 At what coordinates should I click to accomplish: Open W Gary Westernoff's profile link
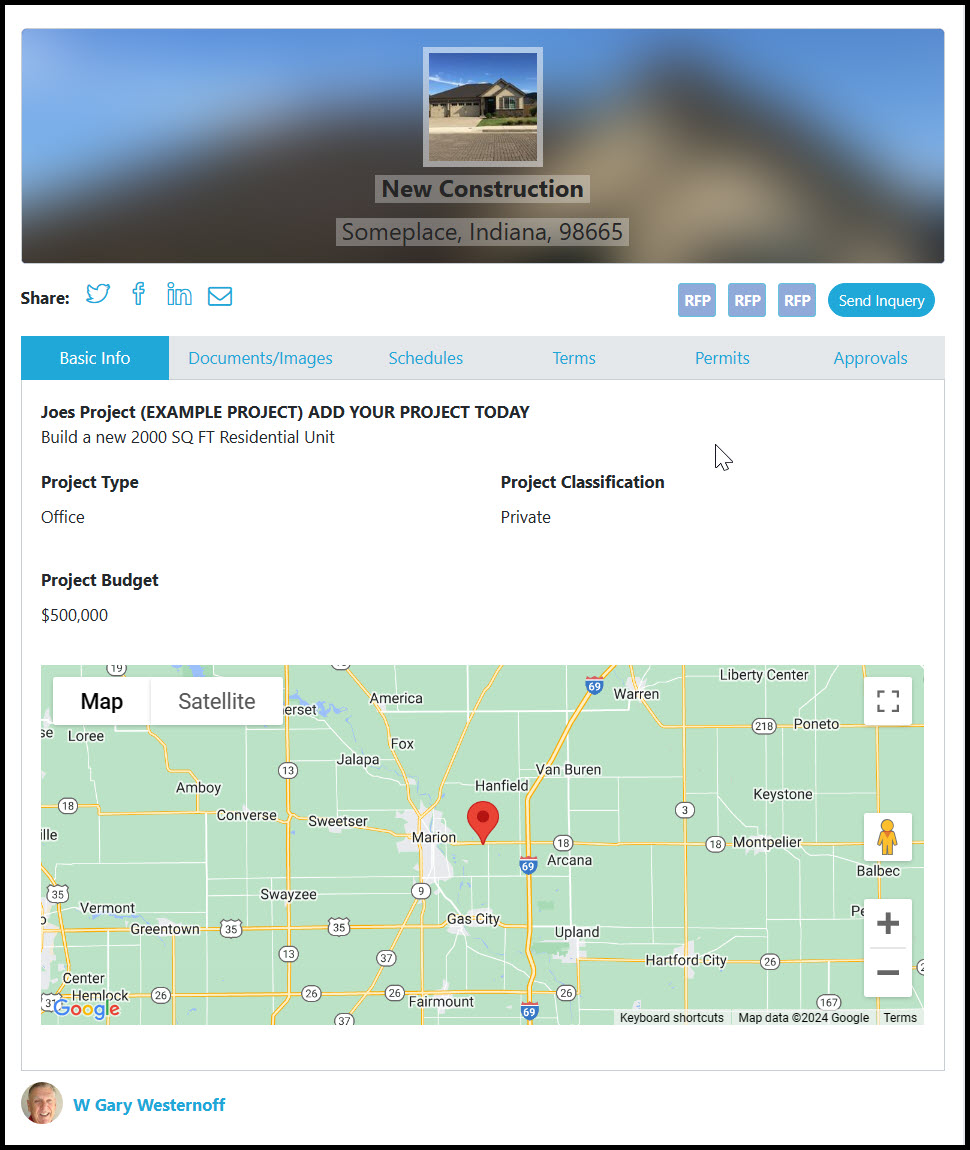[149, 1104]
